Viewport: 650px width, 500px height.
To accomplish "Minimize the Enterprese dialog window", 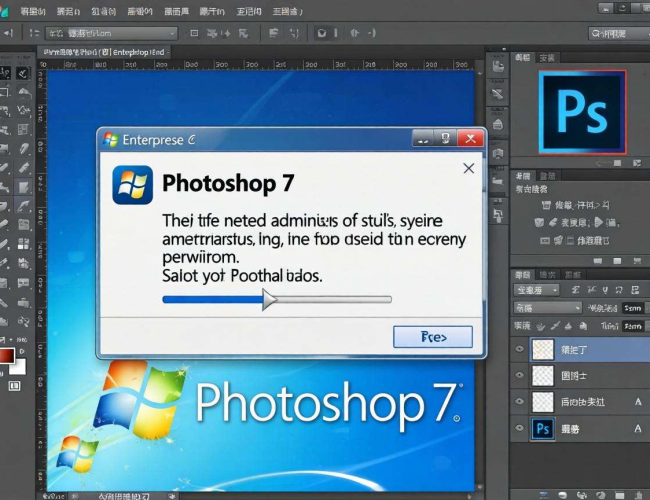I will tap(423, 138).
